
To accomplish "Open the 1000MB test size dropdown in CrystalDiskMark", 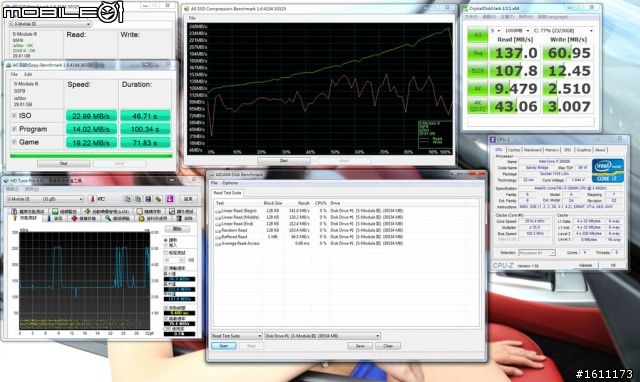I will pos(516,31).
